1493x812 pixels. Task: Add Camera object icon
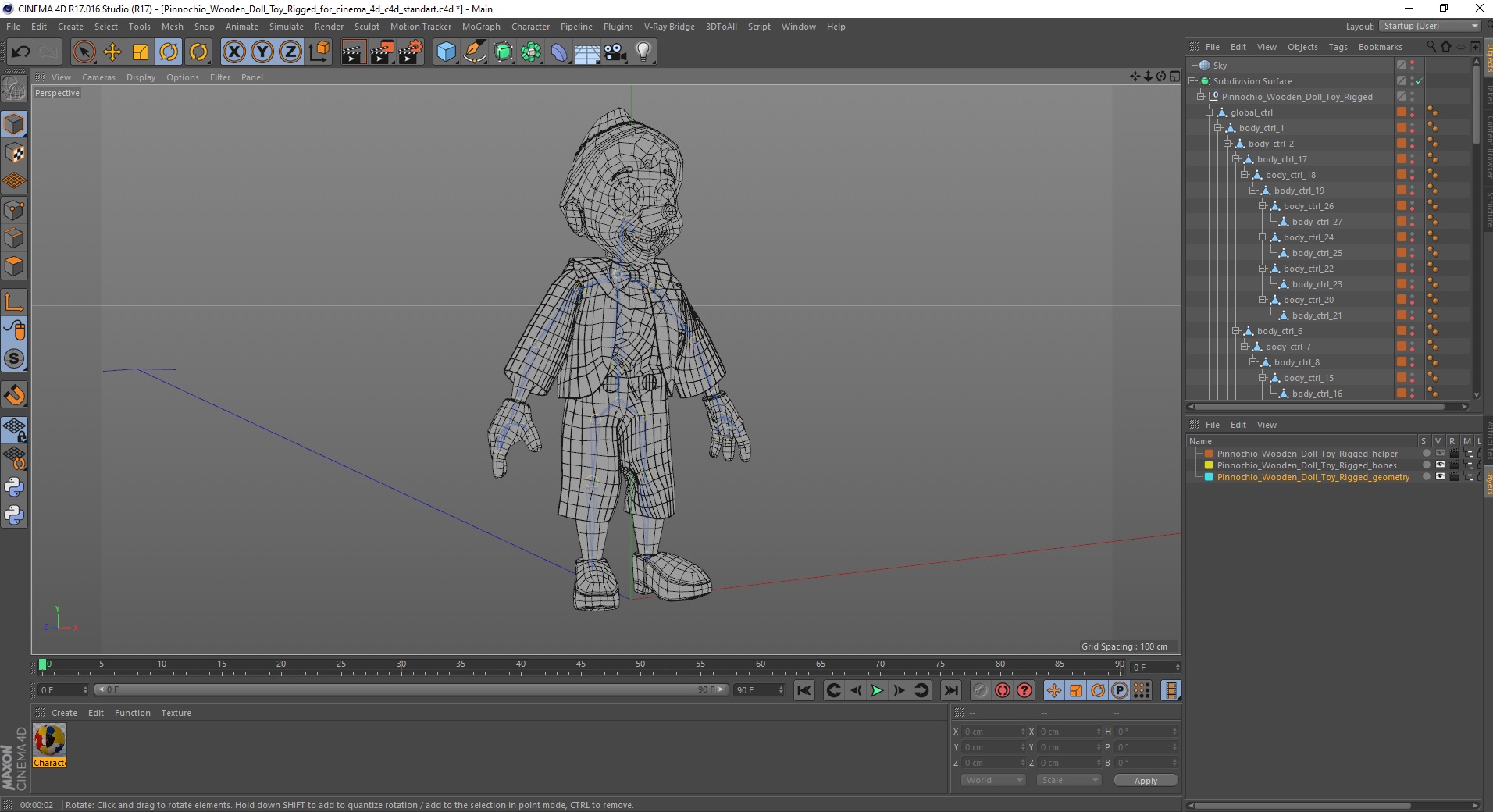[x=615, y=52]
